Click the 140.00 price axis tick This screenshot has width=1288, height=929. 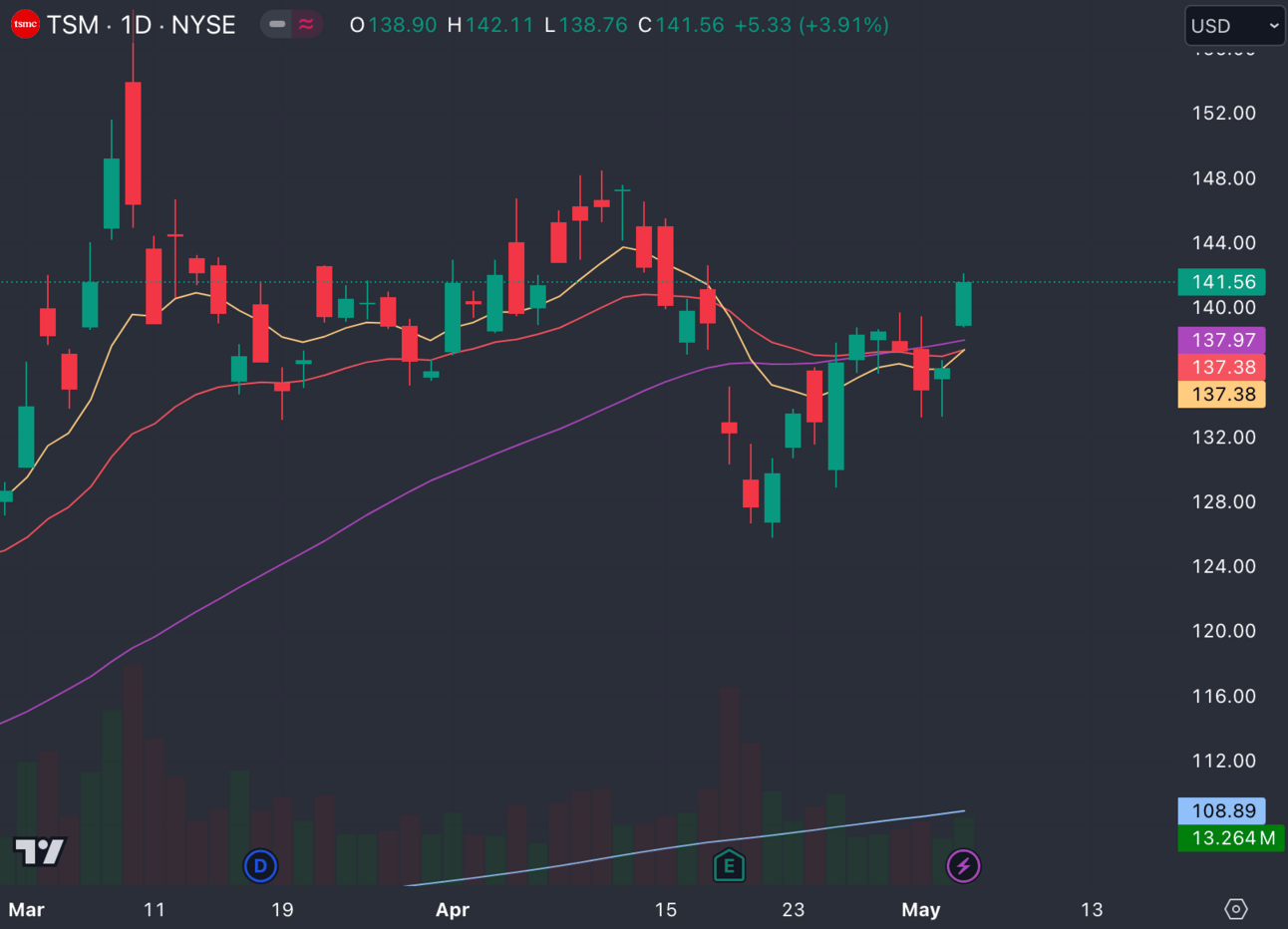click(1224, 307)
